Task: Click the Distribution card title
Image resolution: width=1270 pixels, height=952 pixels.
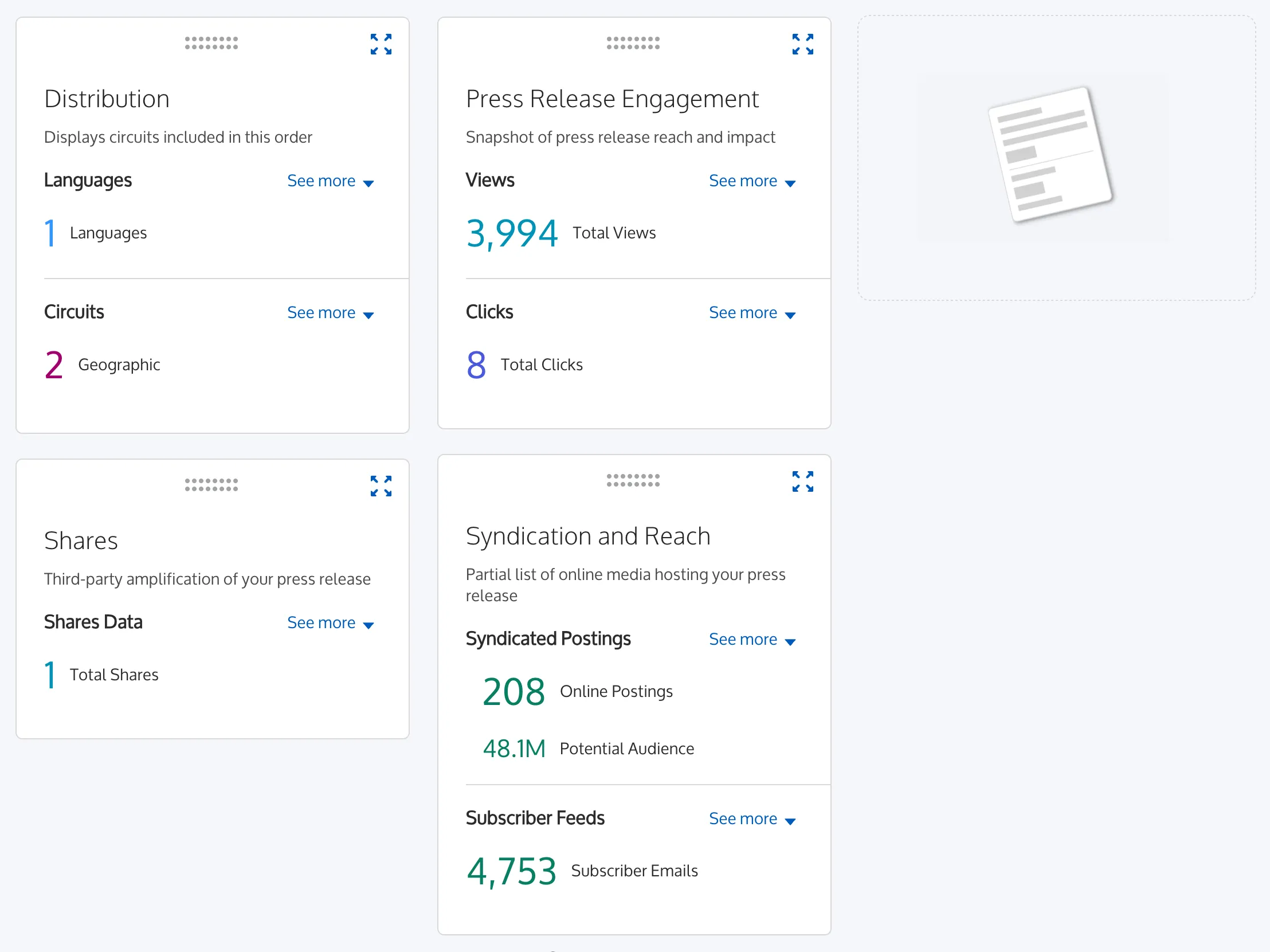Action: point(107,99)
